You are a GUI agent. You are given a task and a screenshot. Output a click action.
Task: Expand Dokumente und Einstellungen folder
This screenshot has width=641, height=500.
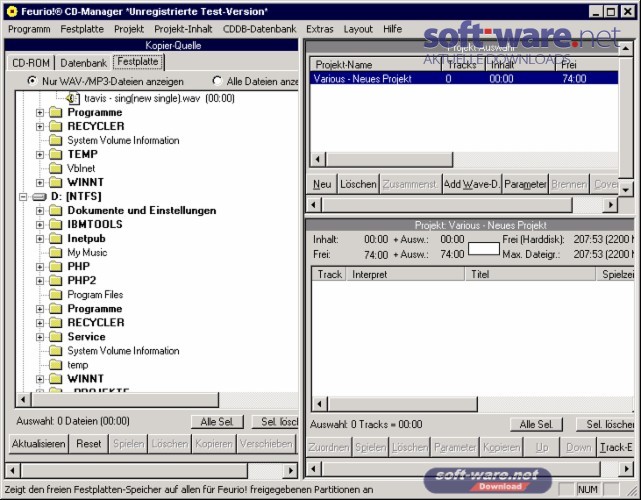click(40, 211)
